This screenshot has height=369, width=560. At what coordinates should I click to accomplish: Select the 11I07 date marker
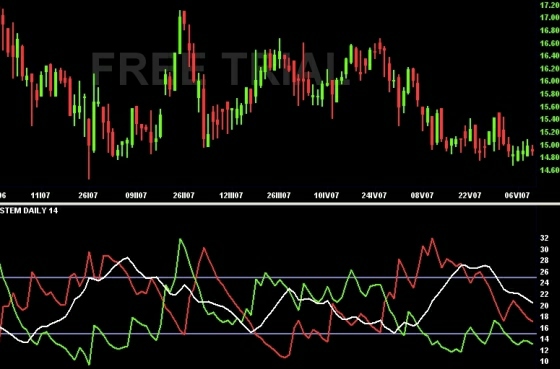pos(40,195)
